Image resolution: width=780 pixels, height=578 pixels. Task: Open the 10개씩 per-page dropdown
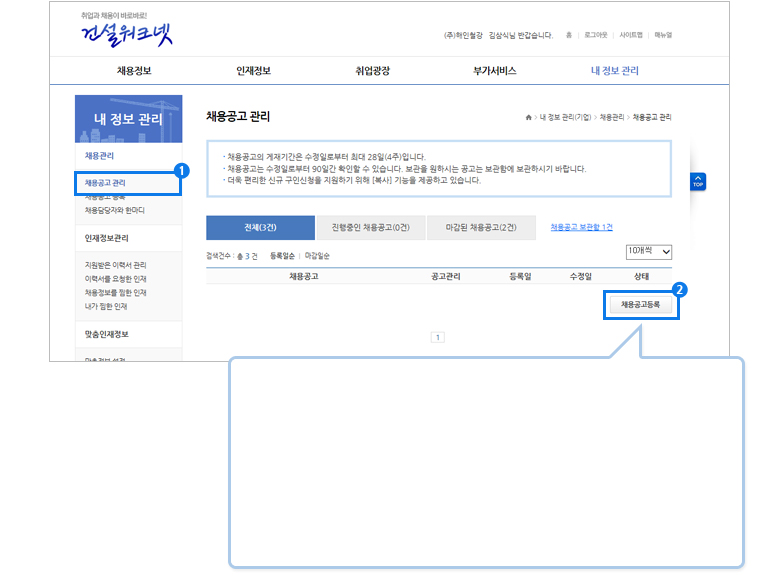click(649, 252)
